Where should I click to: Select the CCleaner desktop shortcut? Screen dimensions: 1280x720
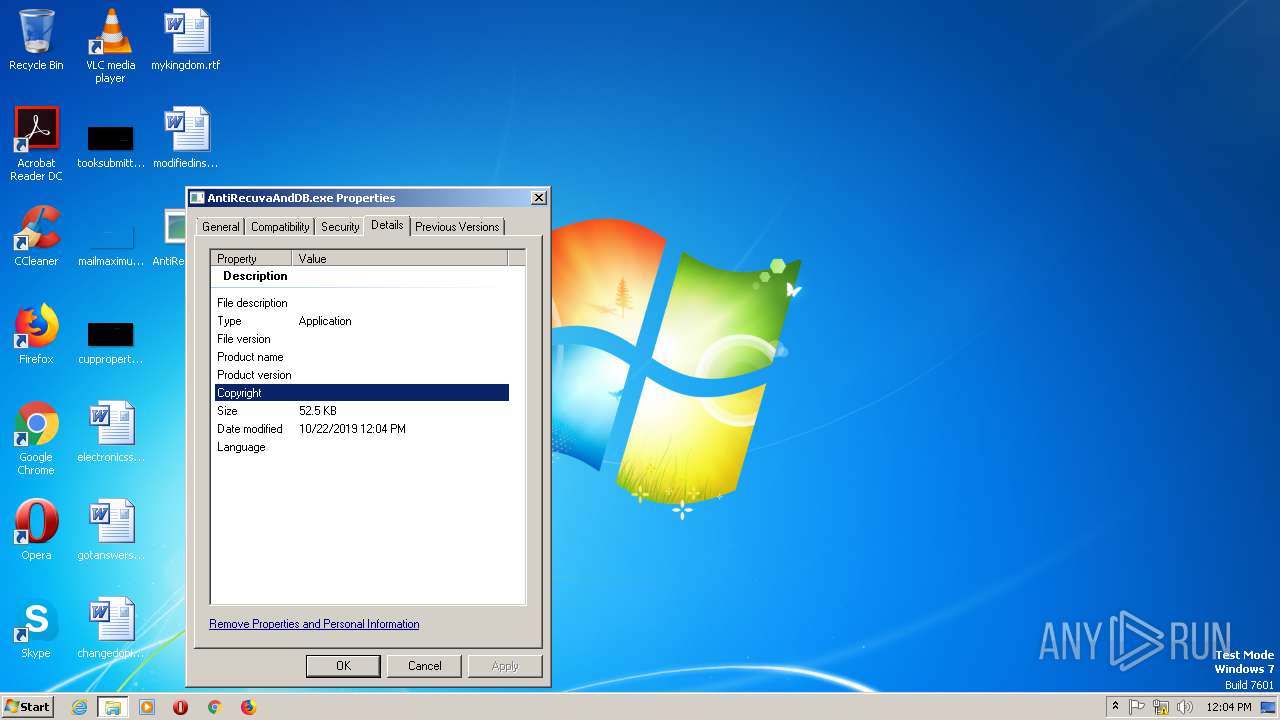tap(36, 236)
